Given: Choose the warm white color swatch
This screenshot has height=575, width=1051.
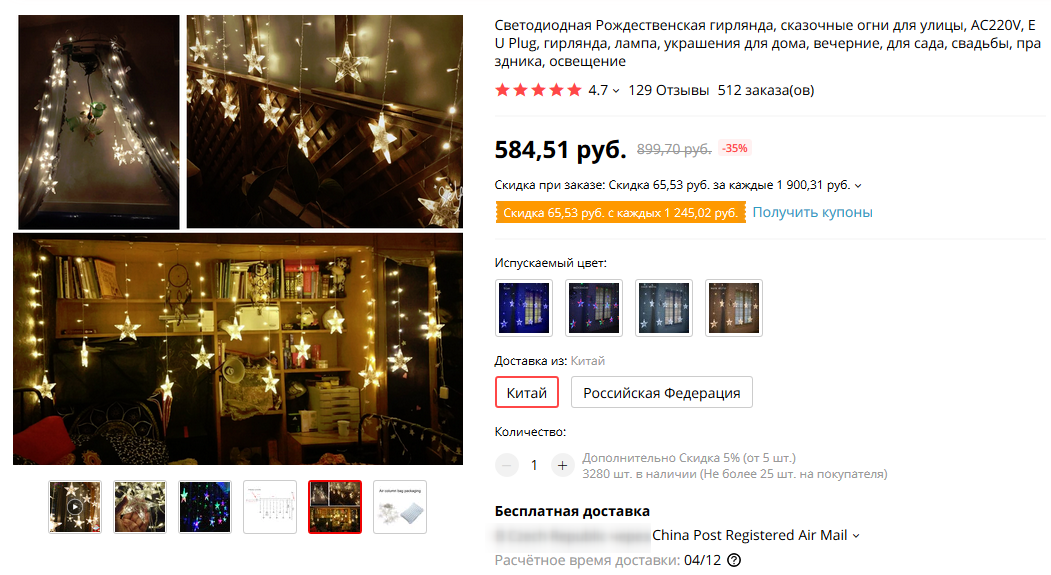Looking at the screenshot, I should 734,308.
